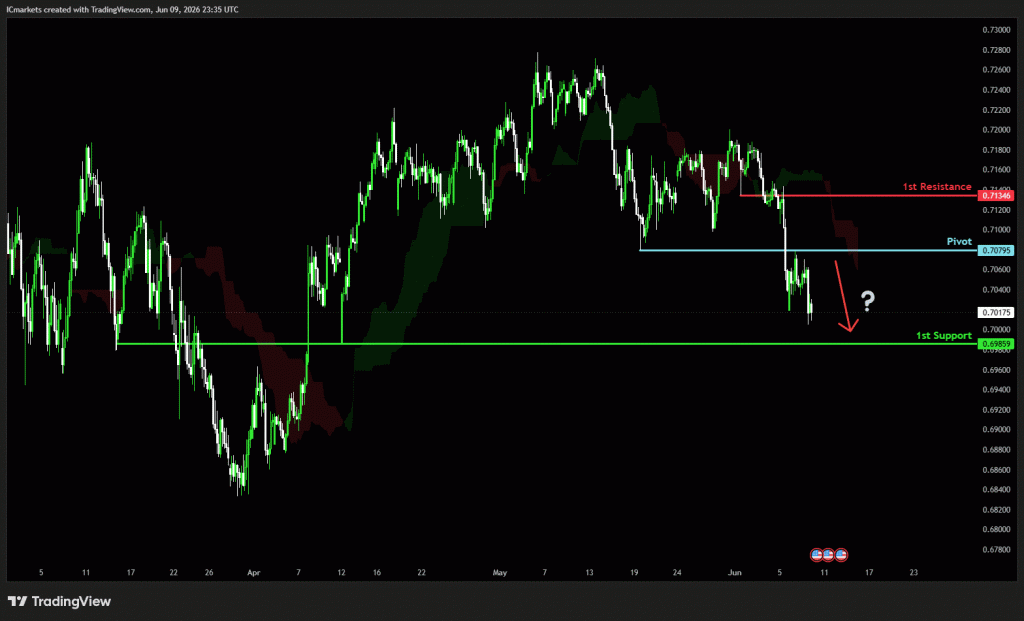The width and height of the screenshot is (1024, 621).
Task: Open the leftmost US flag economic event icon
Action: coord(816,555)
